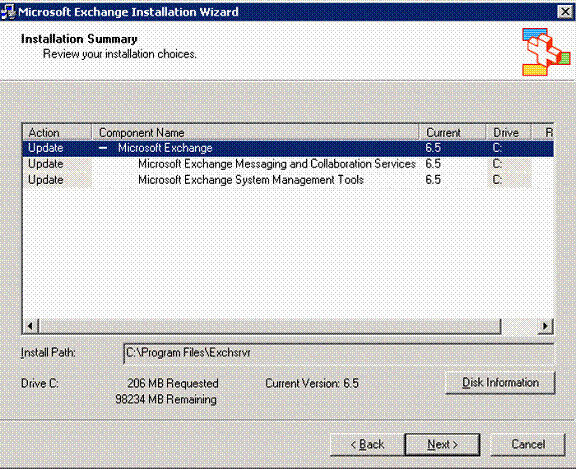Cancel the installation wizard
This screenshot has height=469, width=576.
tap(528, 444)
